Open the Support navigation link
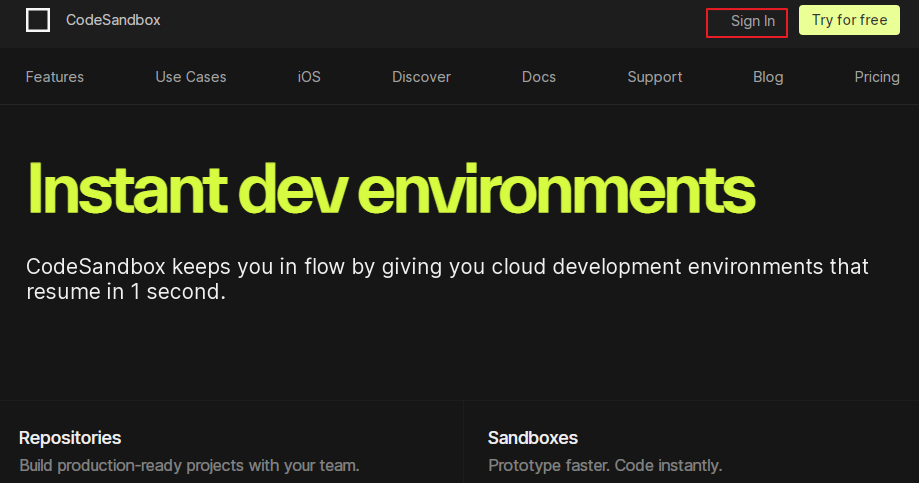The image size is (919, 483). (655, 77)
